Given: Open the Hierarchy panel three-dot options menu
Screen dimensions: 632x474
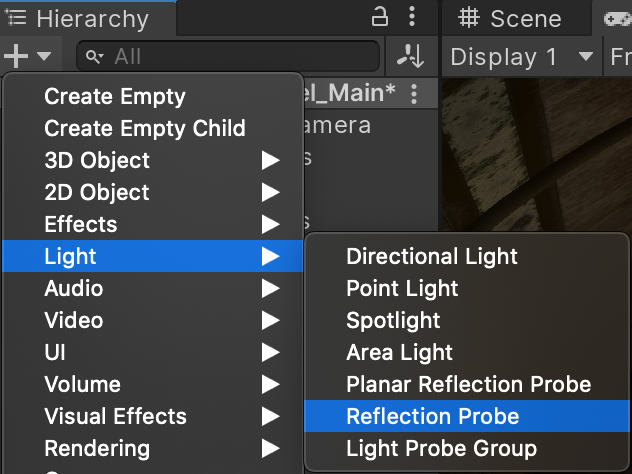Looking at the screenshot, I should click(x=413, y=17).
